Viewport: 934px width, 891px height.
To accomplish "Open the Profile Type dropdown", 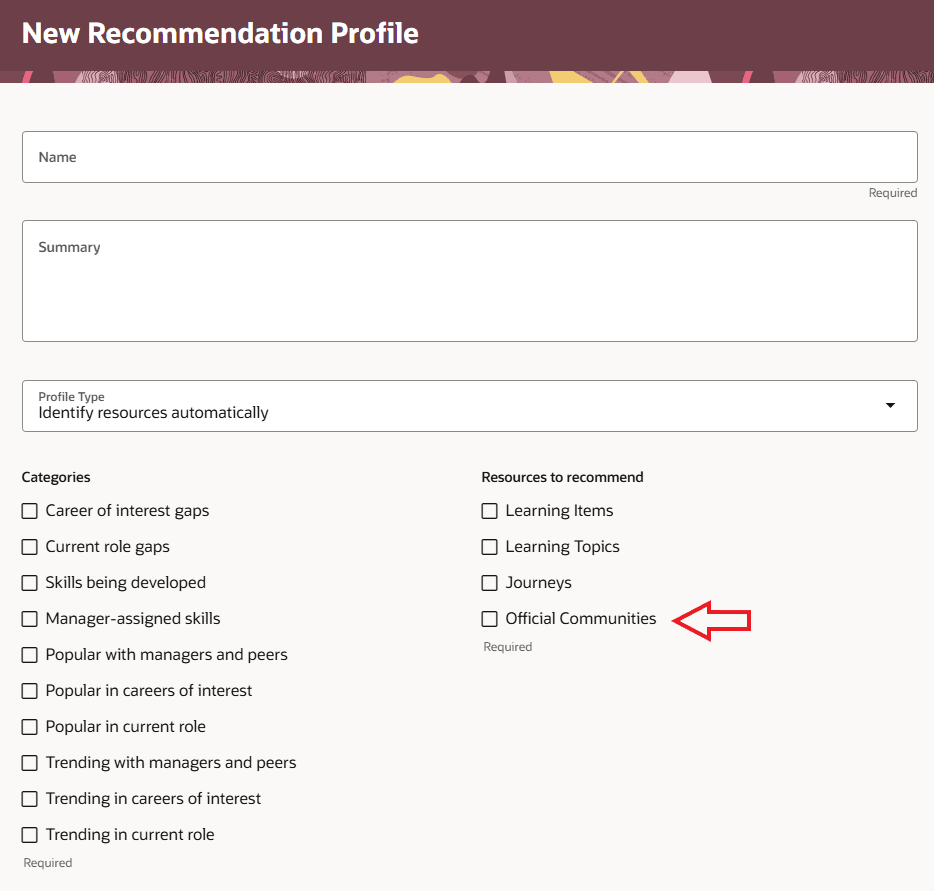I will (x=889, y=405).
